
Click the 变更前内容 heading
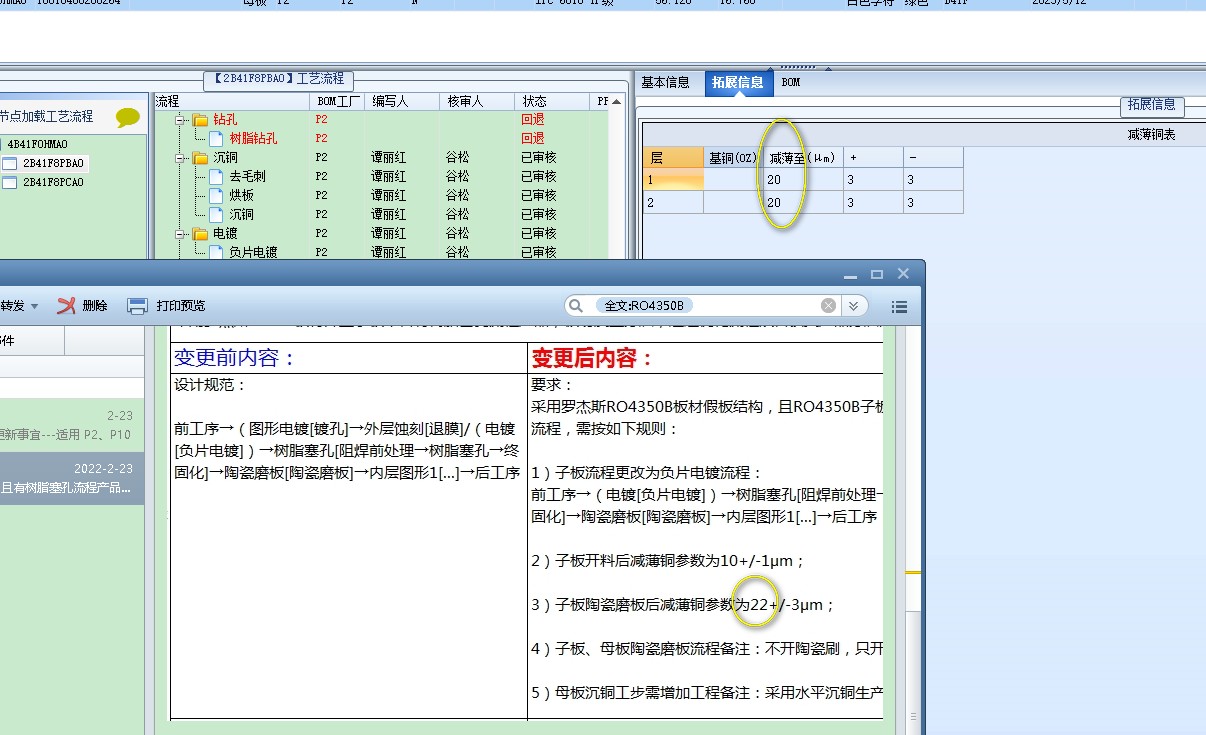pos(235,358)
